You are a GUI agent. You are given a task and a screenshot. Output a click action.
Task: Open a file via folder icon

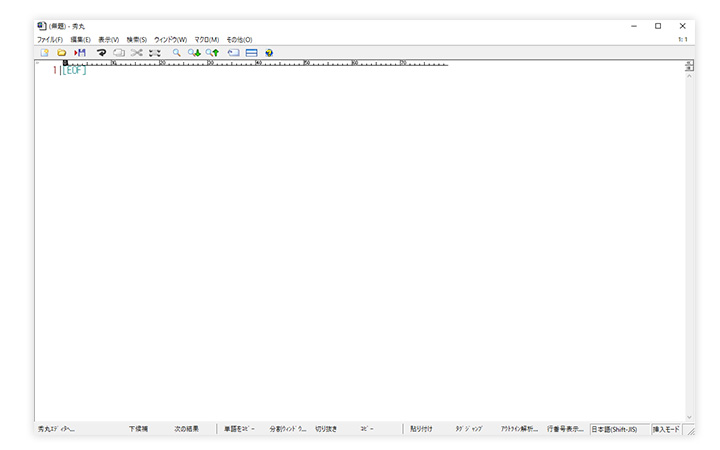coord(61,52)
